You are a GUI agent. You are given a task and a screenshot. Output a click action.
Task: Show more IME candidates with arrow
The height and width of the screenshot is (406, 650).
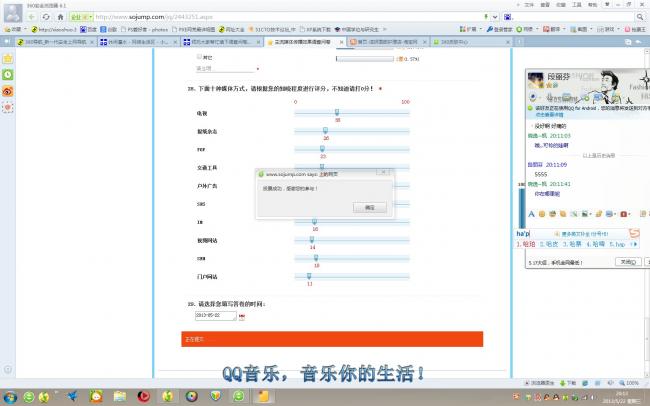click(x=636, y=244)
